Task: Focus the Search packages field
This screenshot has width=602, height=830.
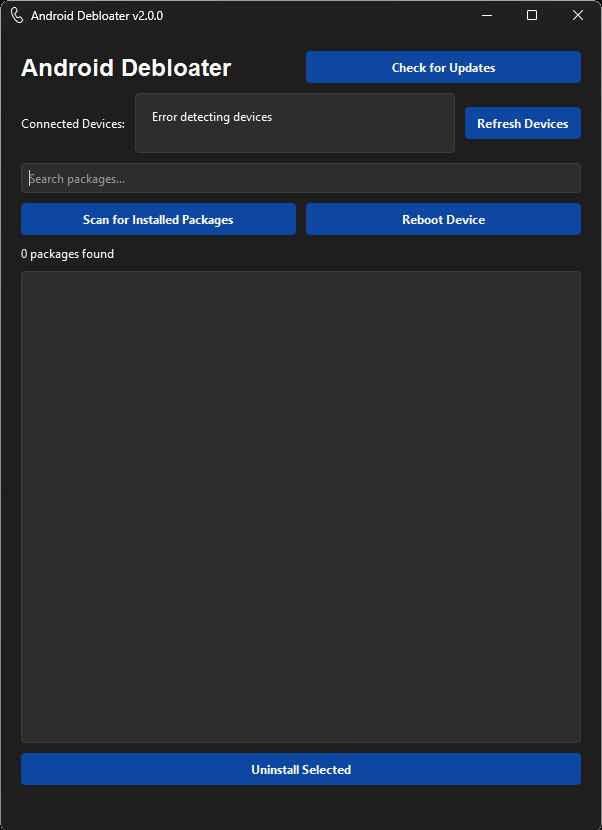Action: (301, 178)
